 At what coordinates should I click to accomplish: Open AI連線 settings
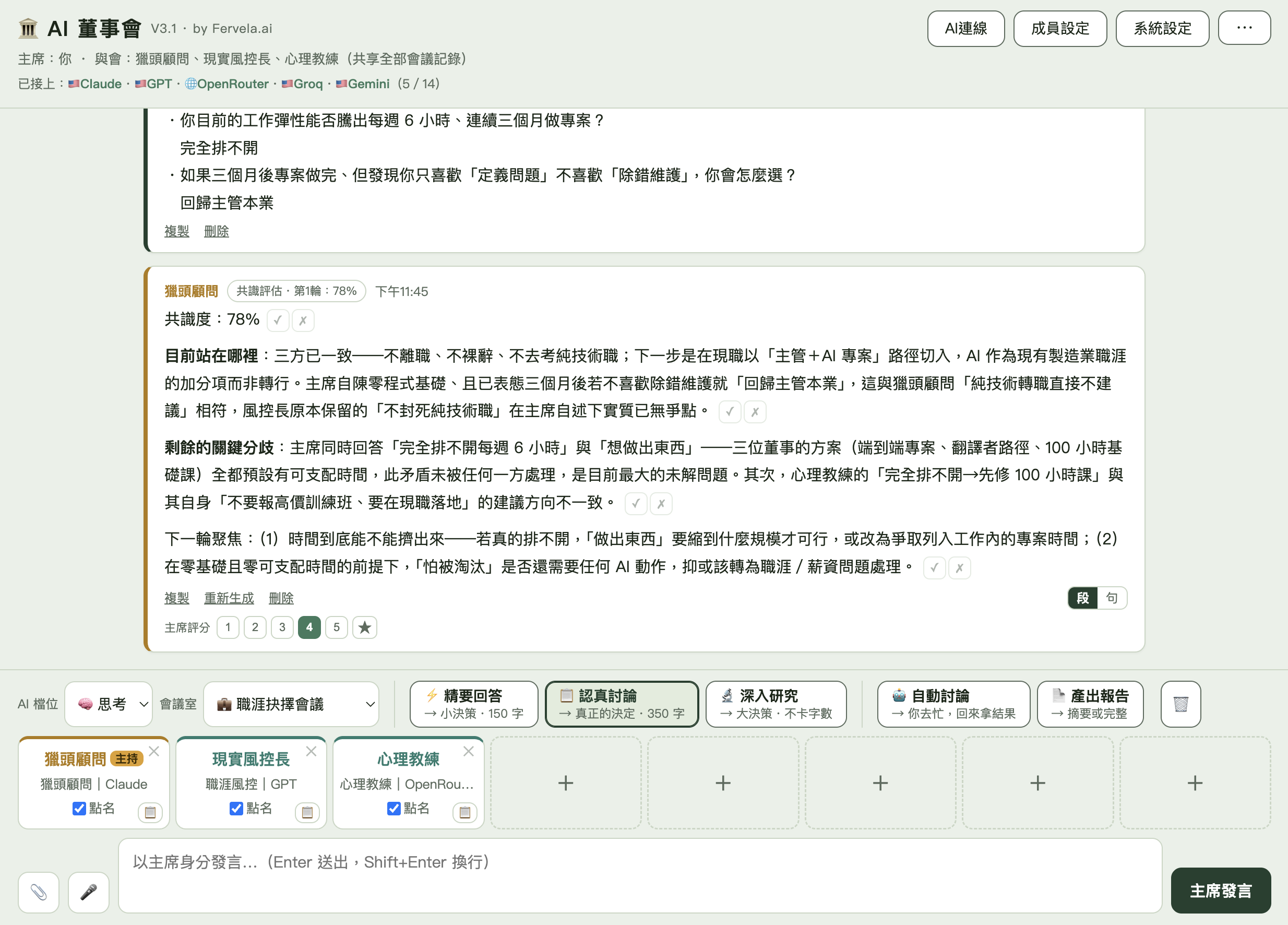click(966, 28)
